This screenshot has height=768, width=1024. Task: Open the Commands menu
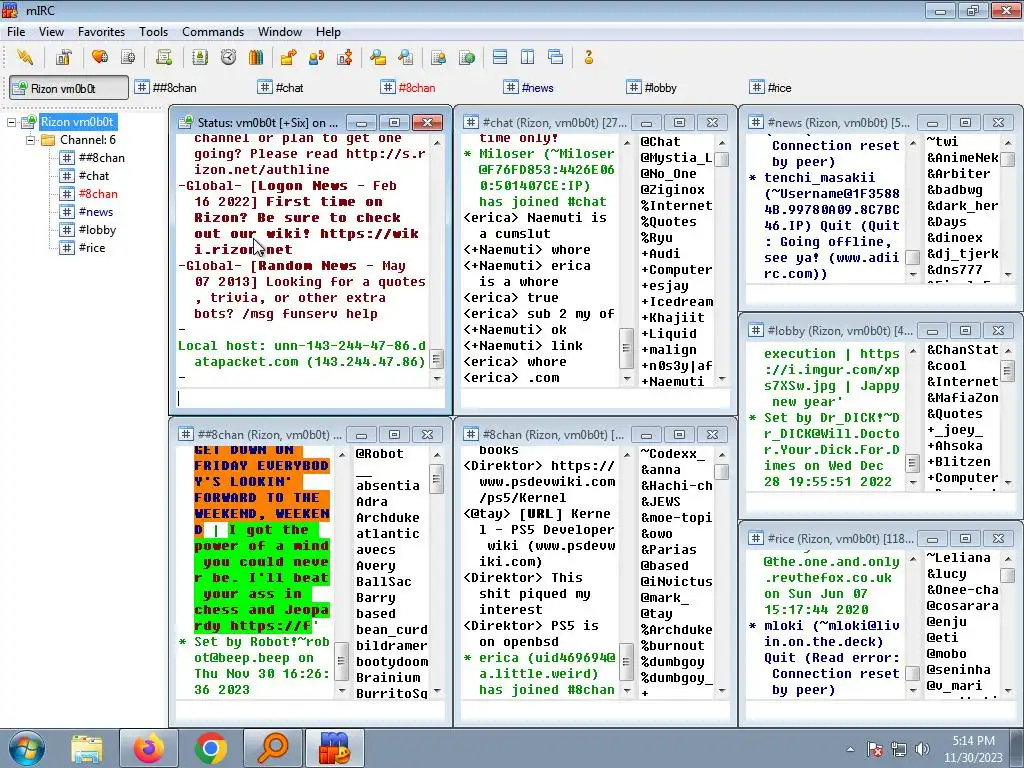(x=213, y=31)
